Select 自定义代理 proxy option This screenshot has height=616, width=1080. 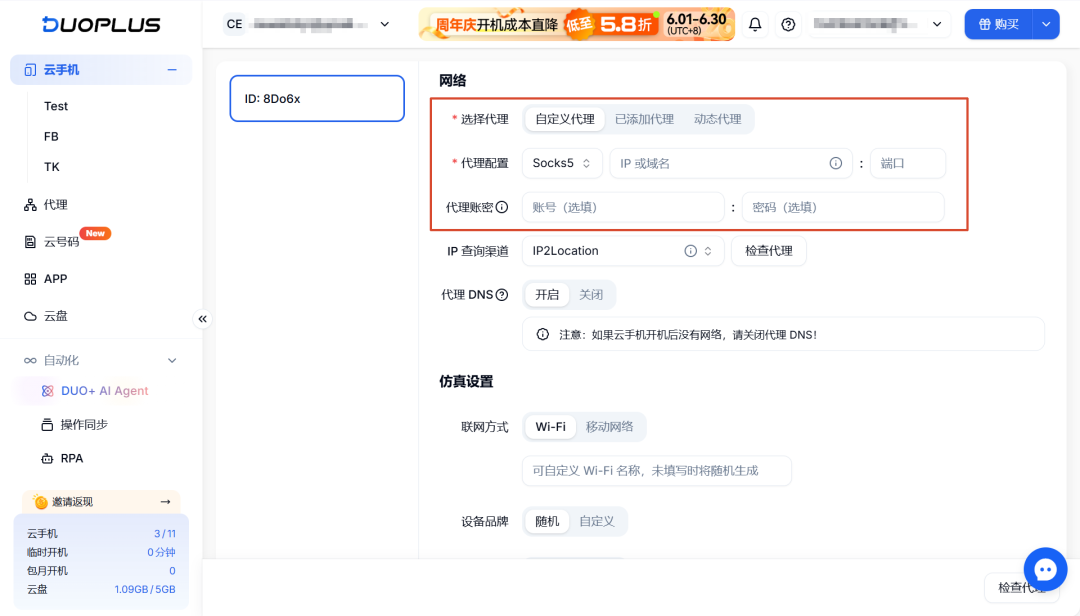coord(565,119)
